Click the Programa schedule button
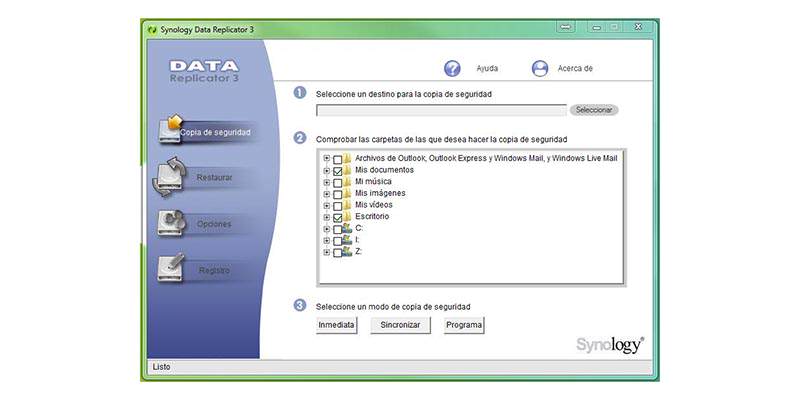Screen dimensions: 800x400 [x=464, y=325]
